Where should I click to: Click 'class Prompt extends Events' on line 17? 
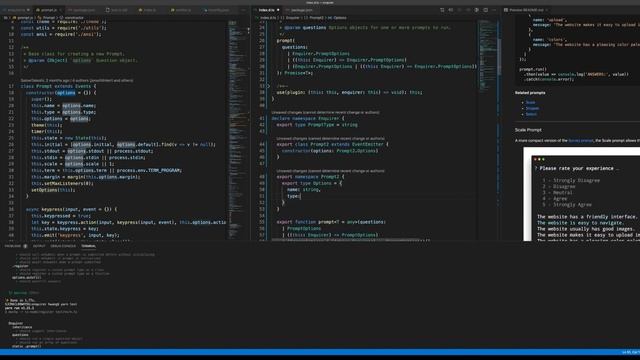58,86
